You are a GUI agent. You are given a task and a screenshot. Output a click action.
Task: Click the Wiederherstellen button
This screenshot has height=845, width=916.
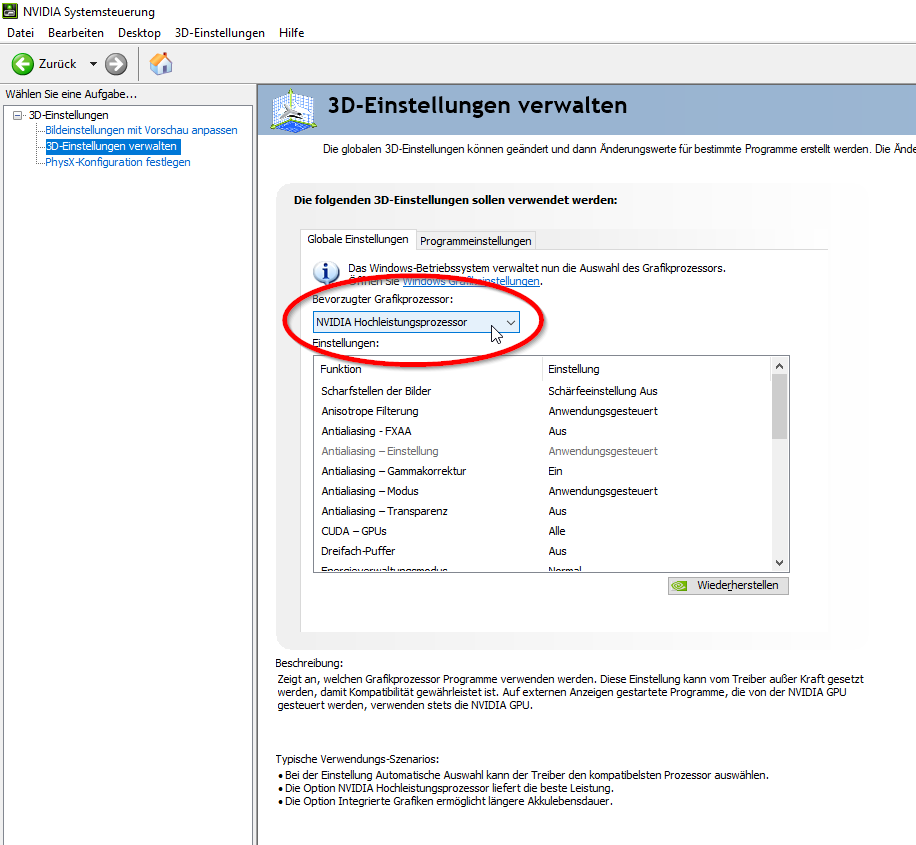point(728,586)
